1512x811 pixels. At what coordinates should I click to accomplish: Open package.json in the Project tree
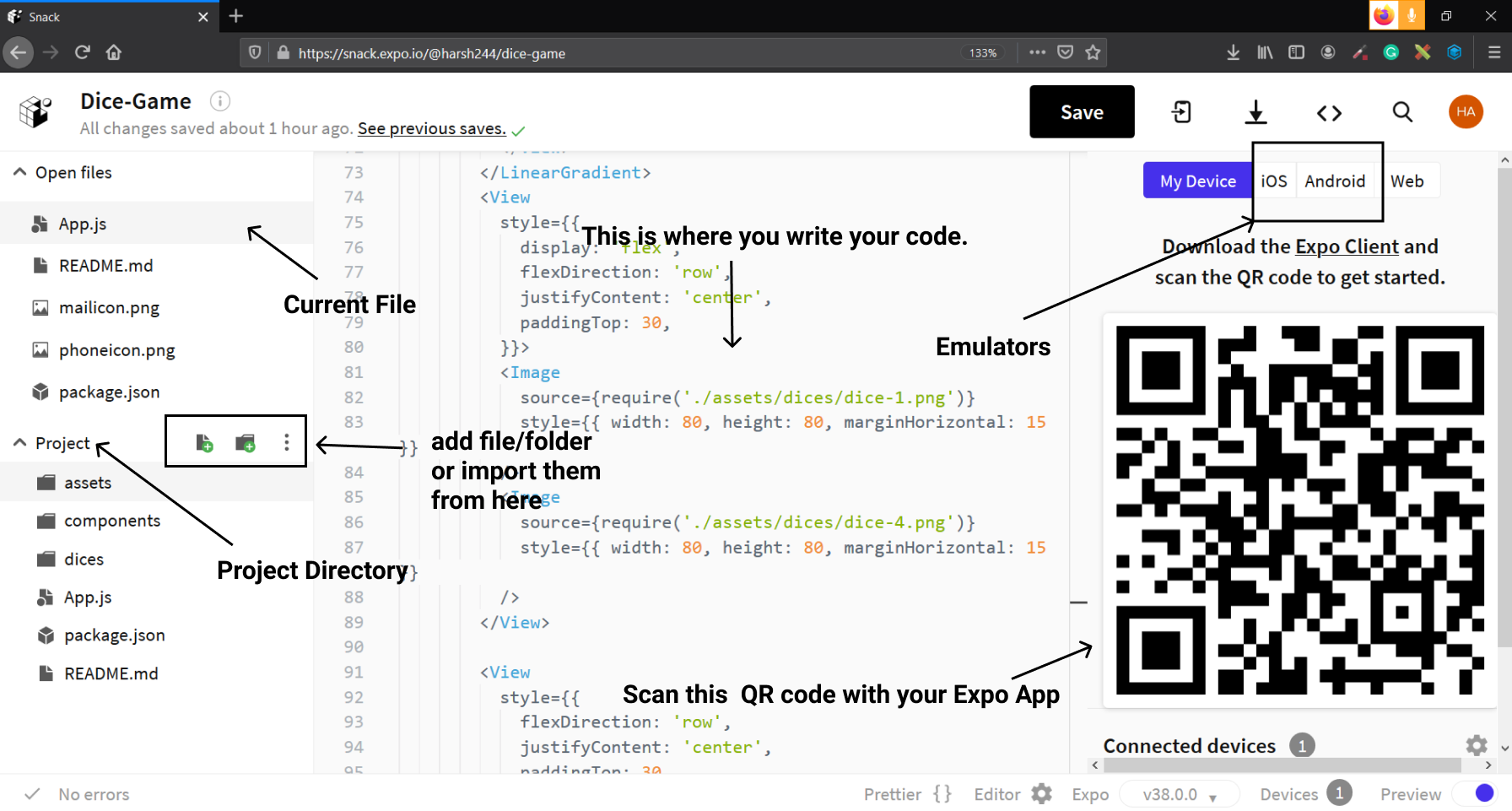pos(157,635)
